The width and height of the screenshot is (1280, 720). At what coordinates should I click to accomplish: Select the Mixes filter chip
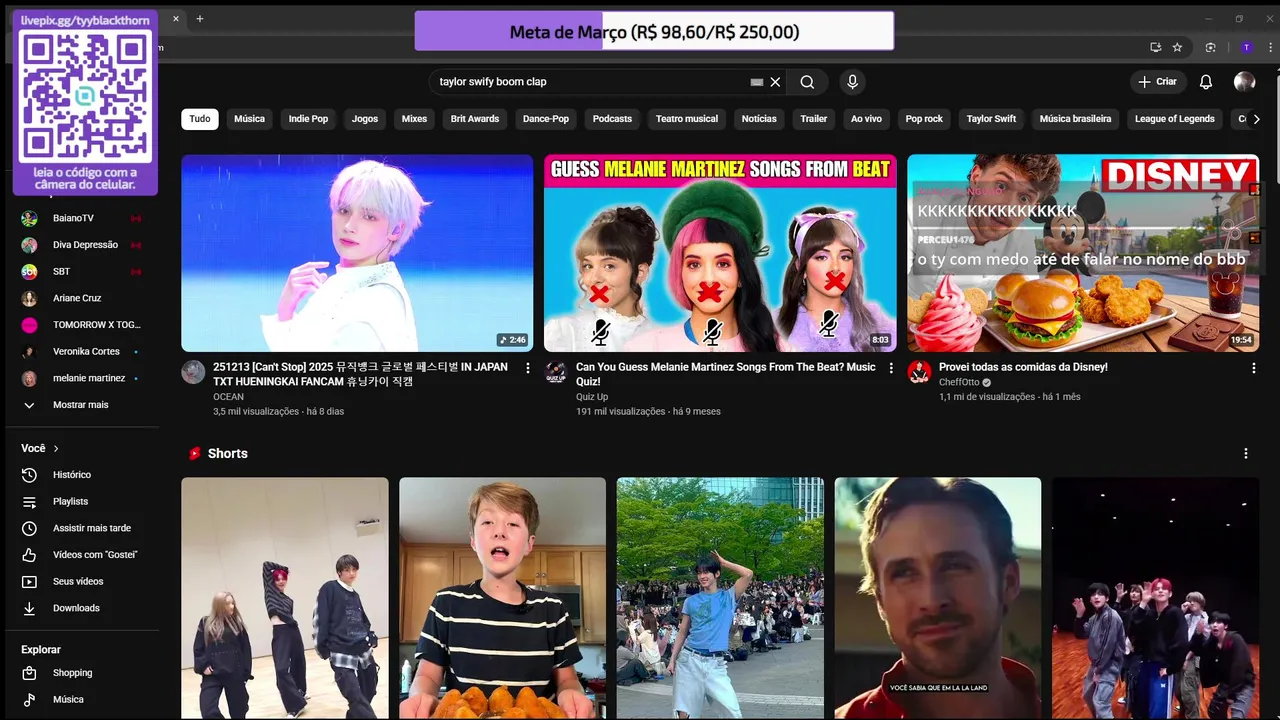point(414,119)
